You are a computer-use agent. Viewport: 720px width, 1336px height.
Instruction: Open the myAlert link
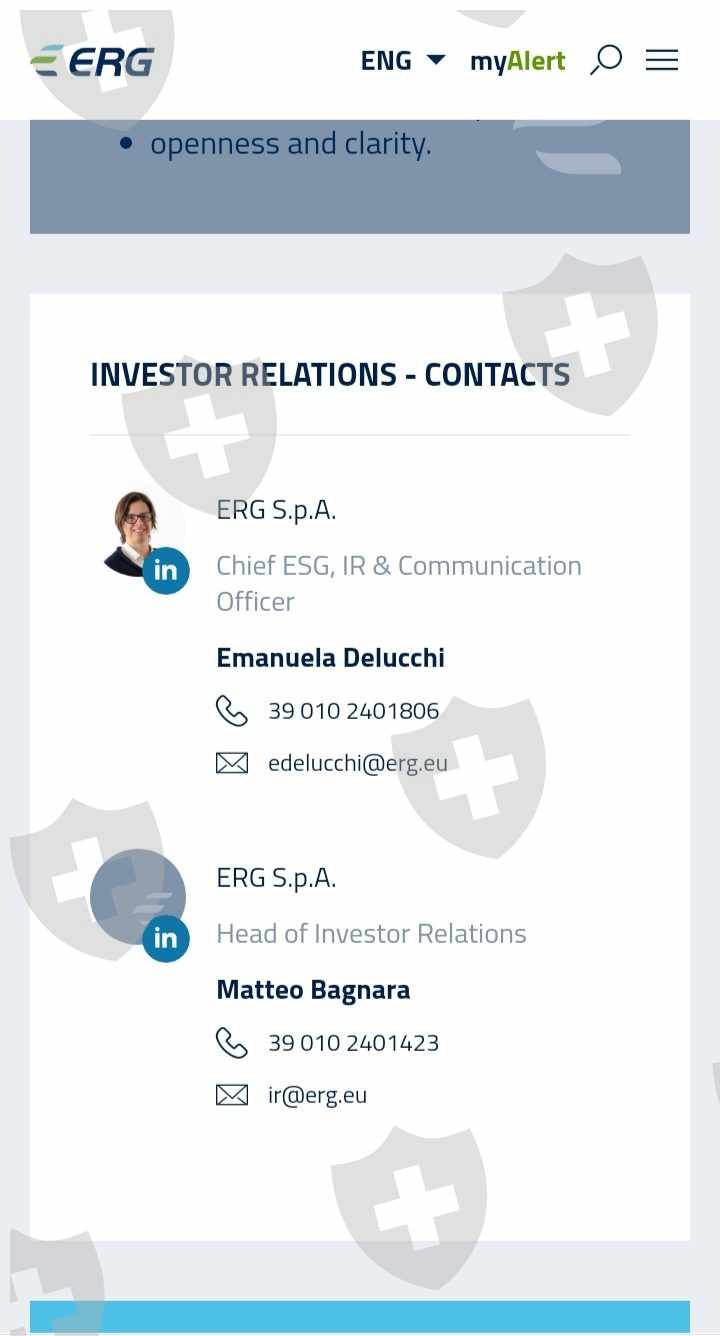(x=517, y=61)
